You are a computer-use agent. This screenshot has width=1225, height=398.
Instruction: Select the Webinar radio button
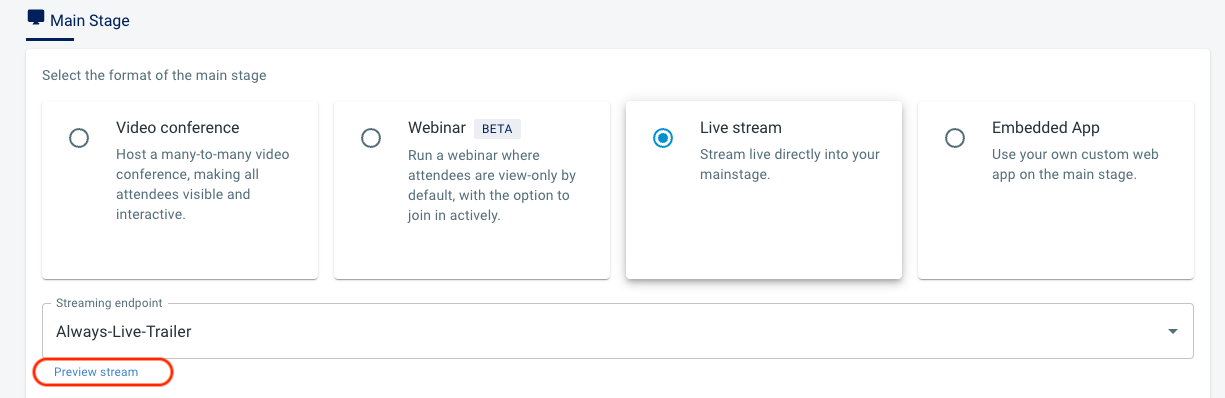(x=371, y=138)
